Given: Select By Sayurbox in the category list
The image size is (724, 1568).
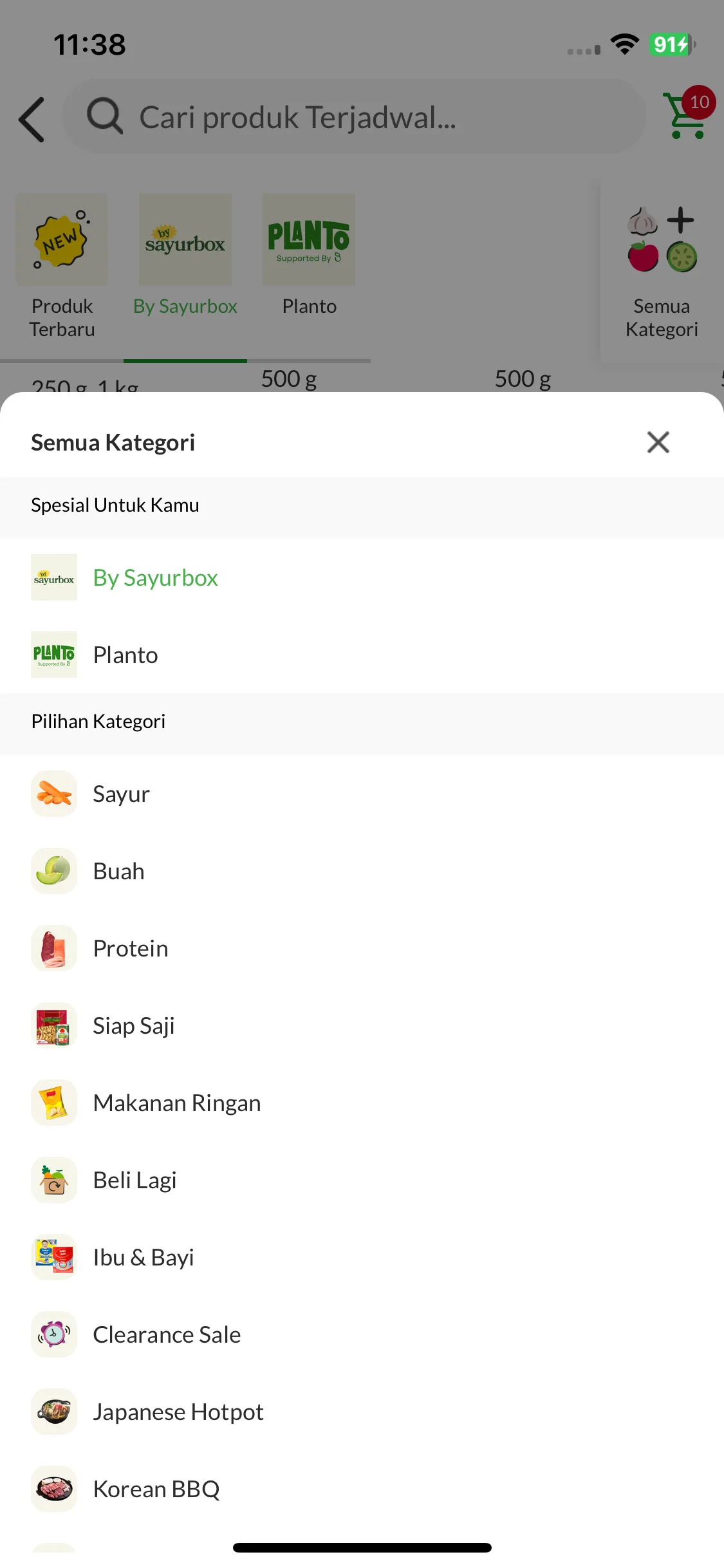Looking at the screenshot, I should (x=362, y=577).
